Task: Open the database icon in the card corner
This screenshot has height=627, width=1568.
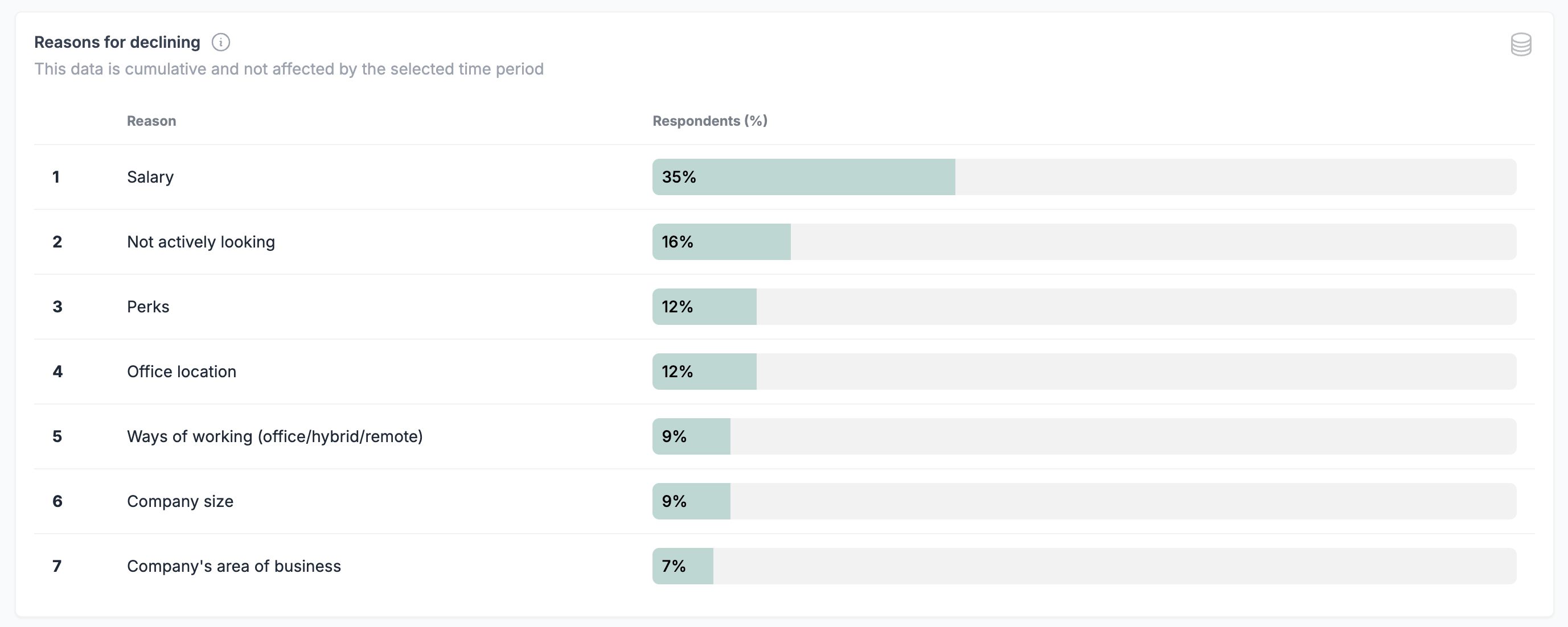Action: pos(1521,44)
